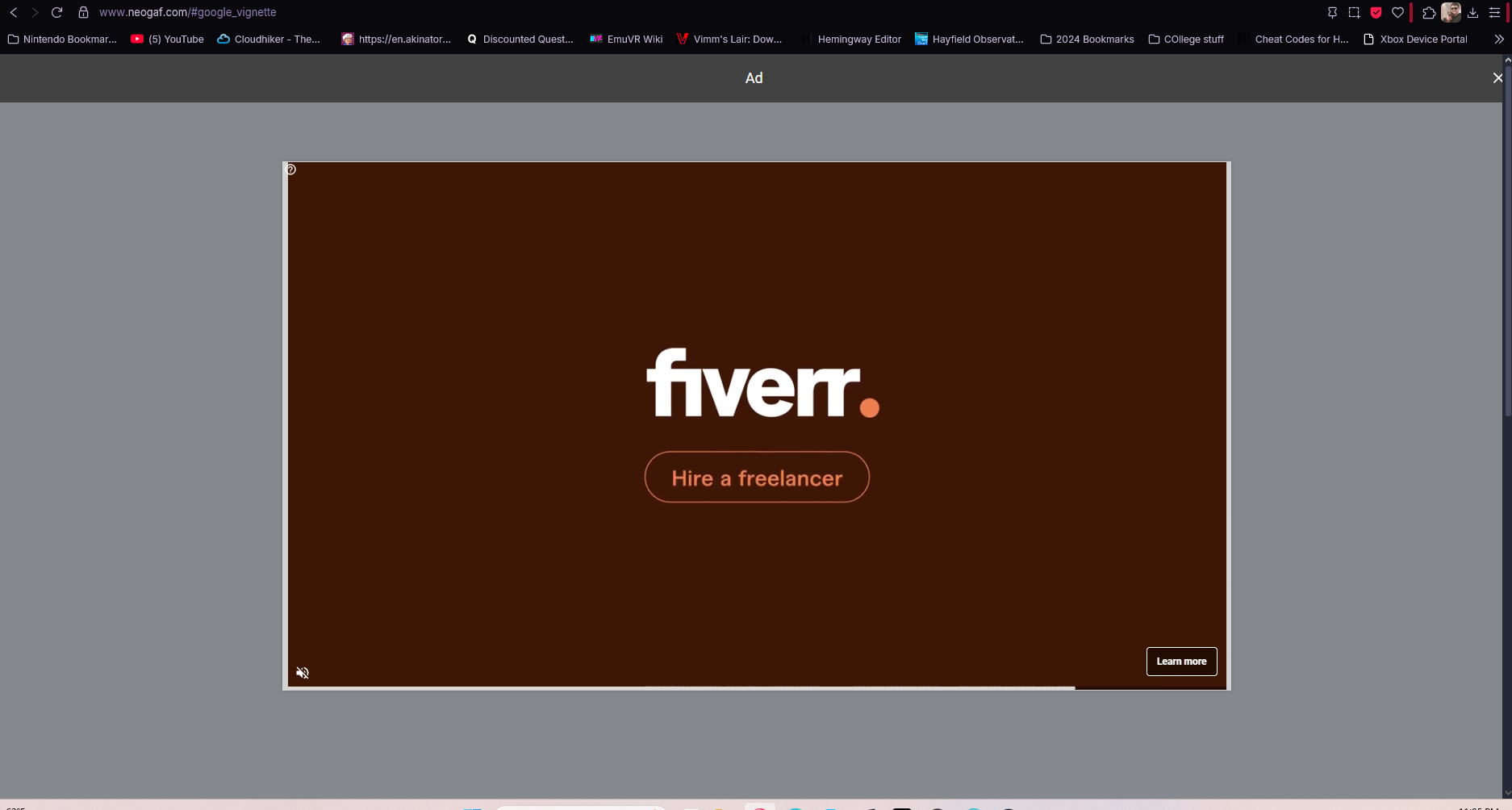This screenshot has height=810, width=1512.
Task: Open the red privacy shield icon
Action: pyautogui.click(x=1376, y=12)
